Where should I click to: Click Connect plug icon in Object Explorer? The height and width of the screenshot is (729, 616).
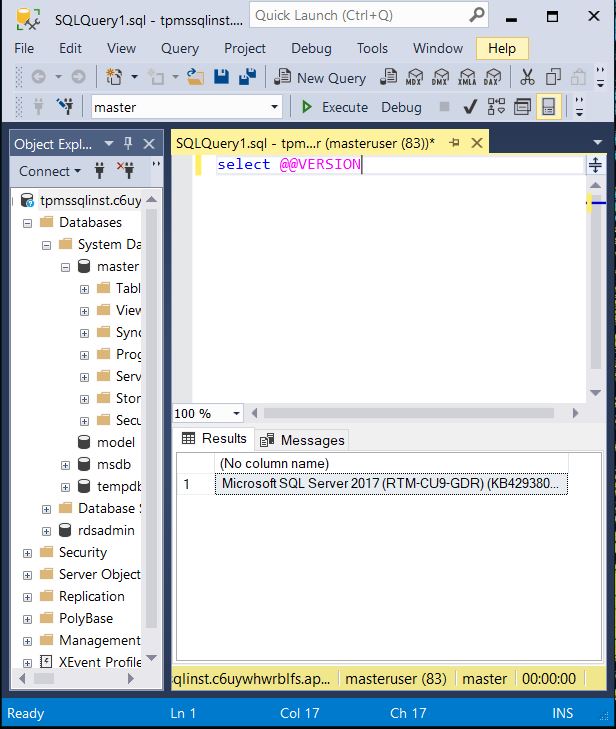coord(99,171)
